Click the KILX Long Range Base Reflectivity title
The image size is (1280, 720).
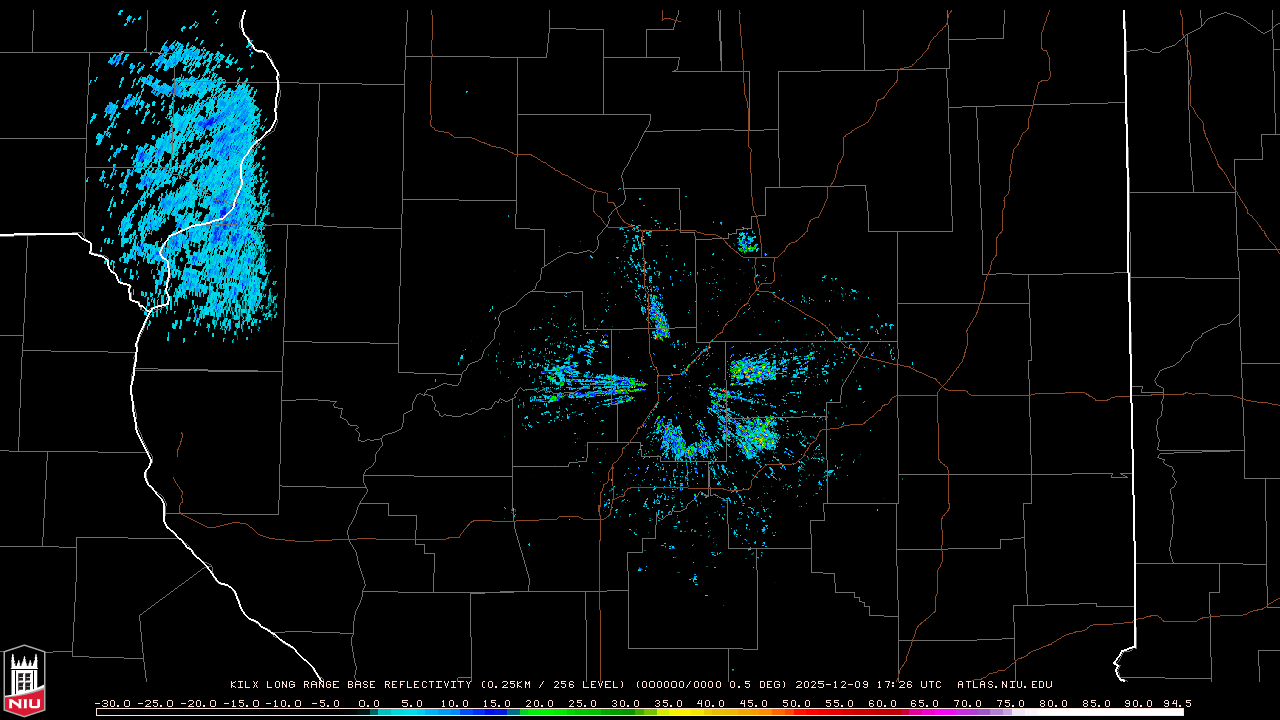pos(350,685)
